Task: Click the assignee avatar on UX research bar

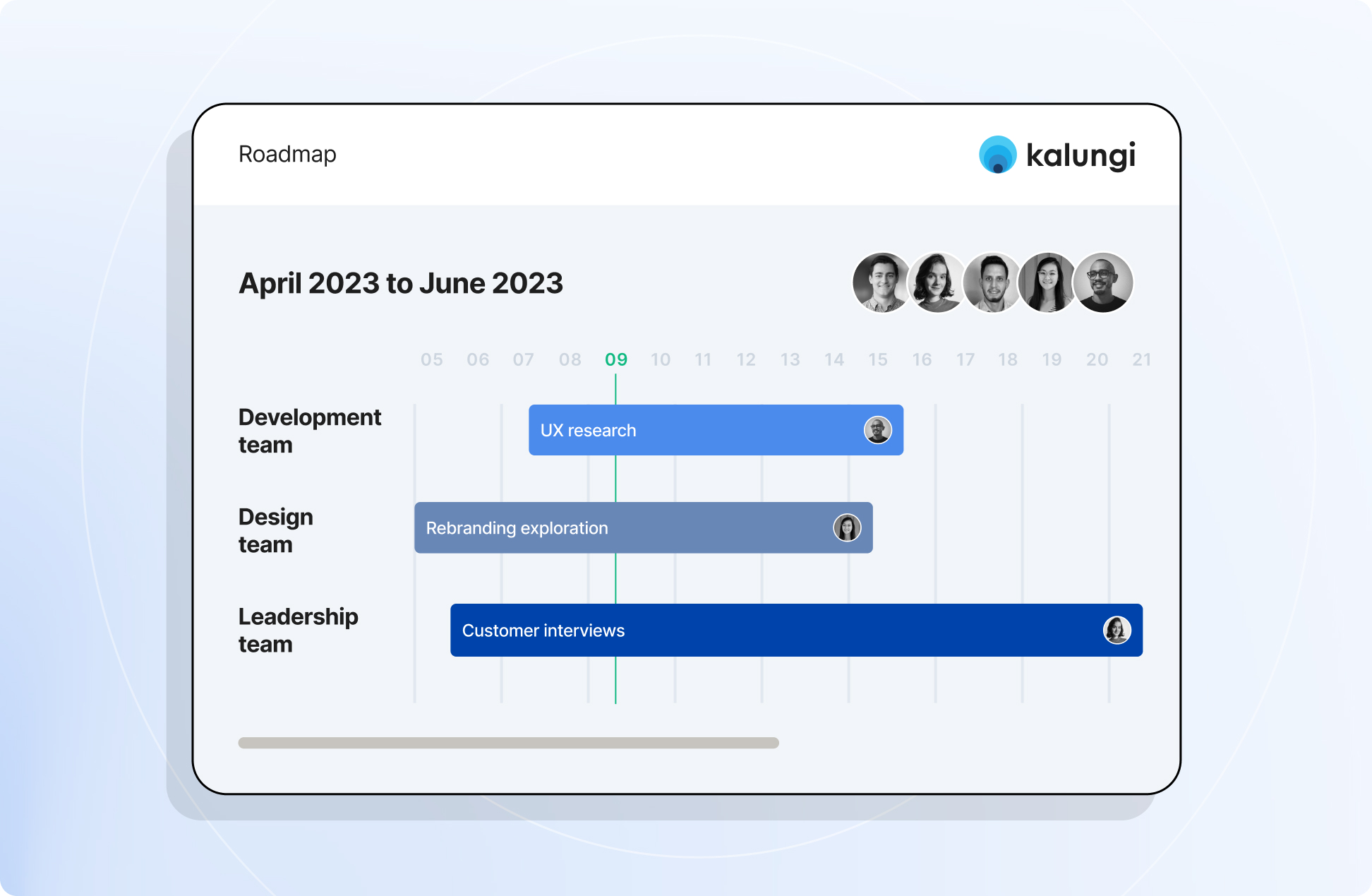Action: (x=878, y=430)
